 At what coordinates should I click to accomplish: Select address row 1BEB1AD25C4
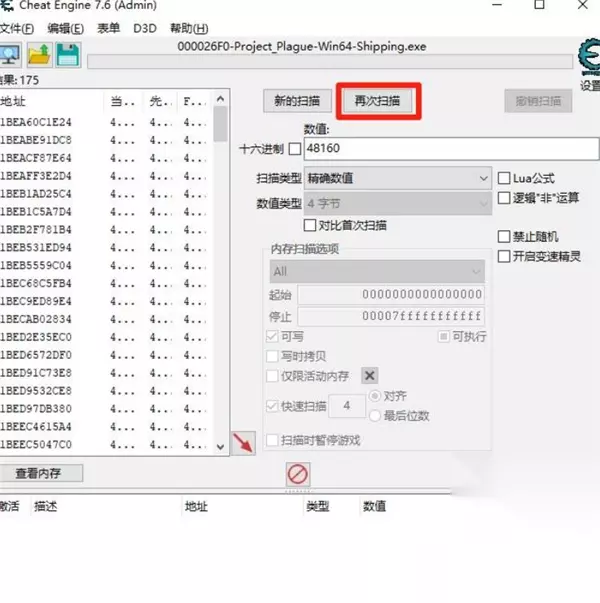(x=105, y=194)
